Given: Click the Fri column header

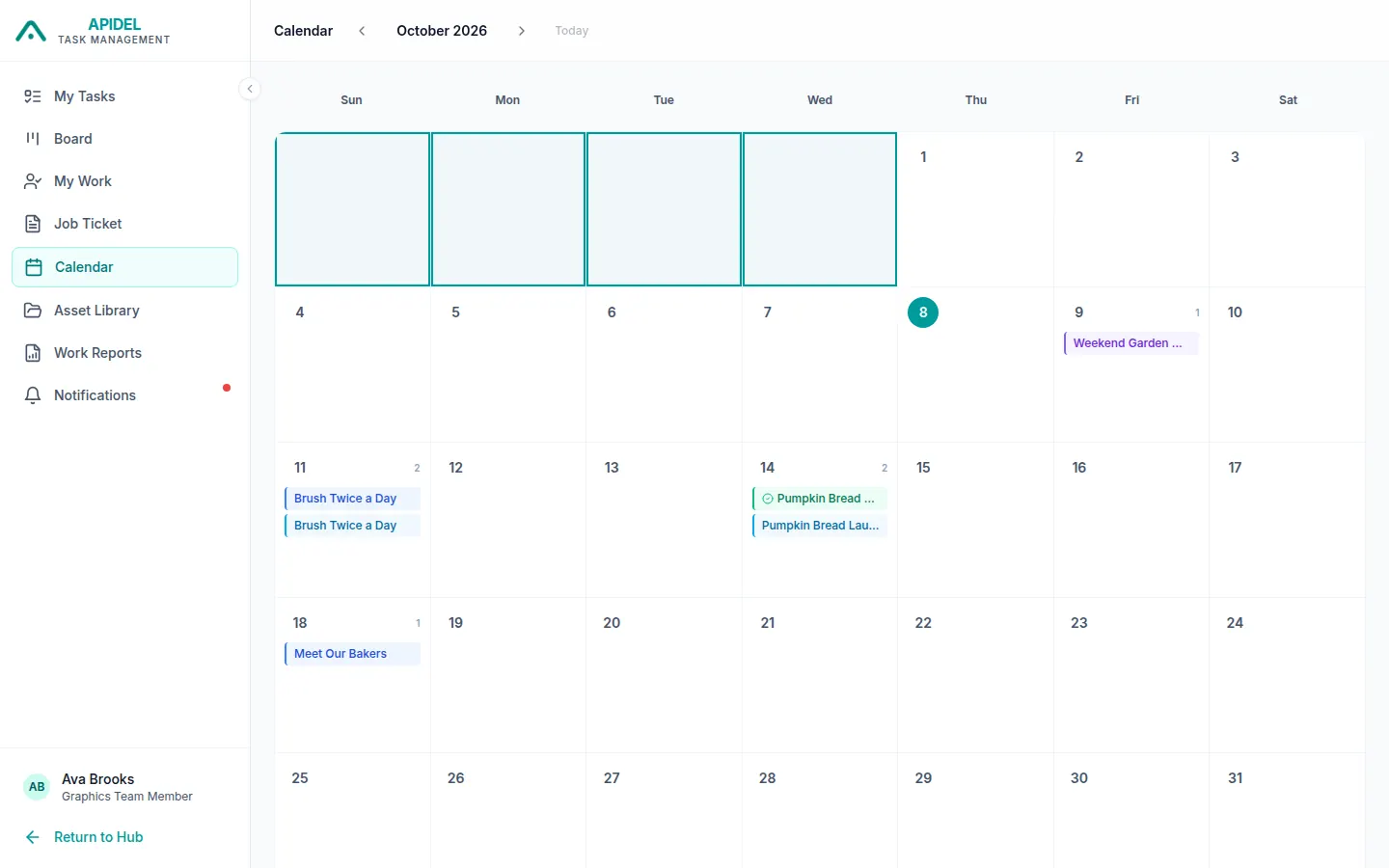Looking at the screenshot, I should point(1131,100).
